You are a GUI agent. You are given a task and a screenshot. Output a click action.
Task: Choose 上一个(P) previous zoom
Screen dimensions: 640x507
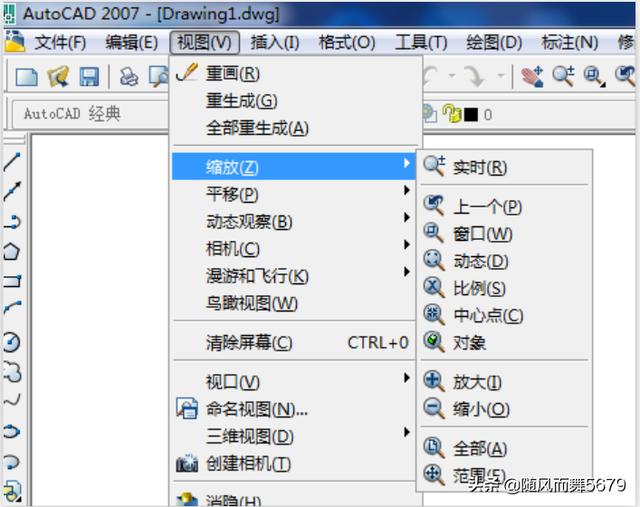point(504,207)
